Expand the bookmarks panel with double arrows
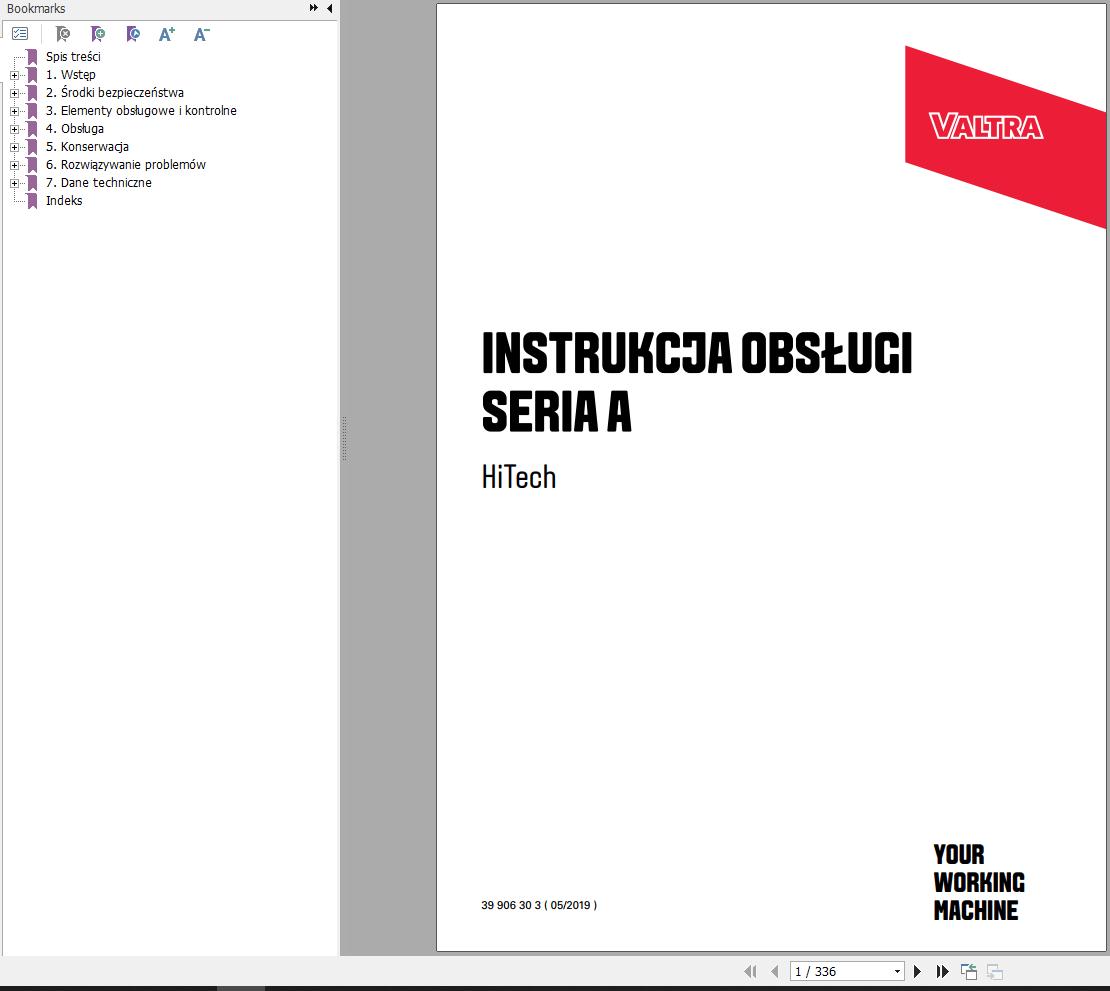This screenshot has height=991, width=1110. (314, 8)
